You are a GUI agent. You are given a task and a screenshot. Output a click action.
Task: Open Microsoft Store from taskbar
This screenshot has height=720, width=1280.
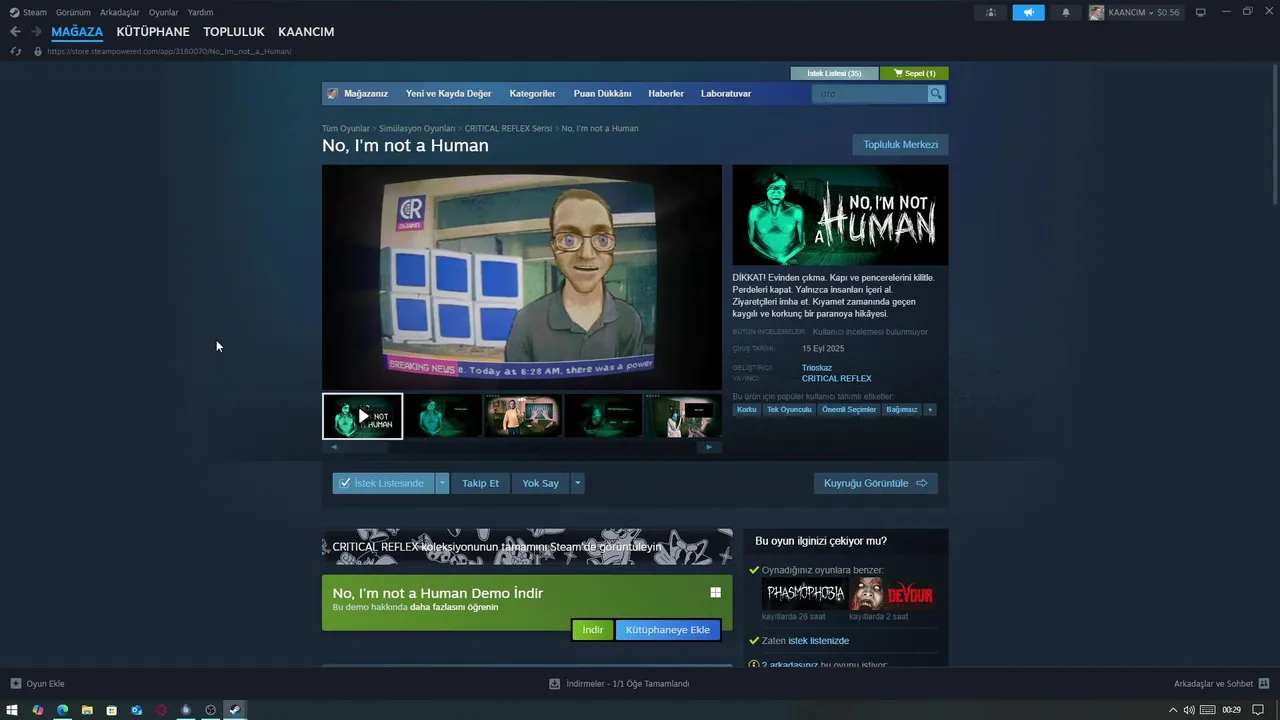[111, 710]
